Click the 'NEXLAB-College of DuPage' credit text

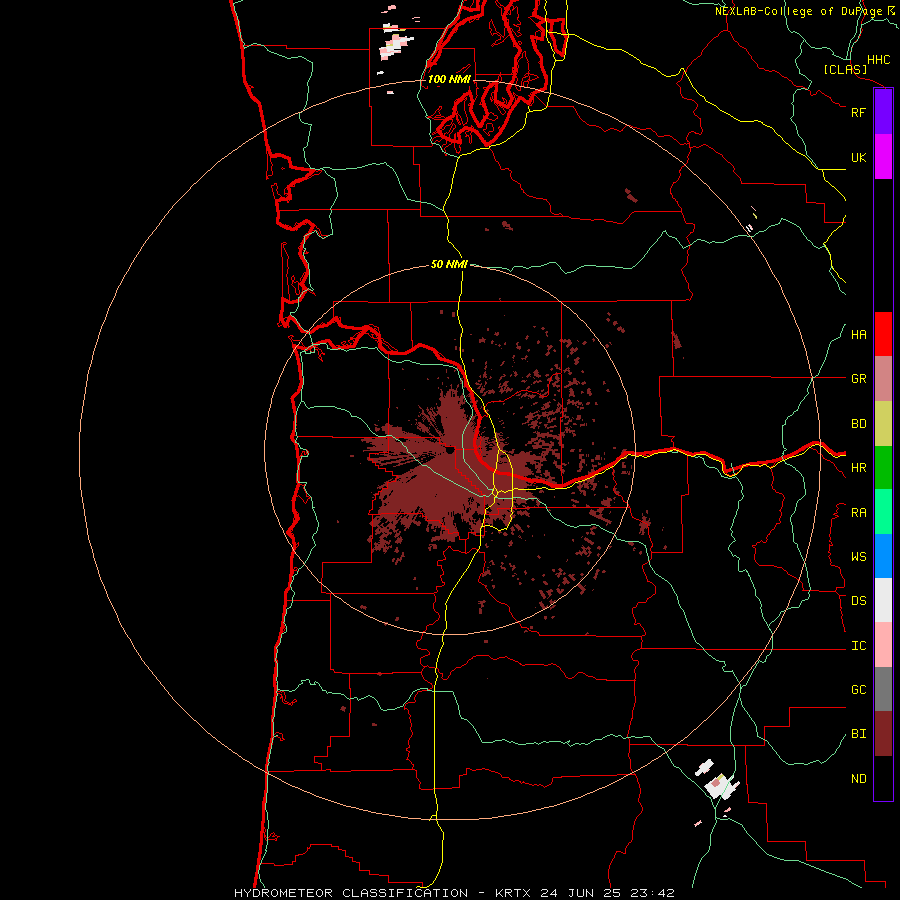click(x=798, y=11)
